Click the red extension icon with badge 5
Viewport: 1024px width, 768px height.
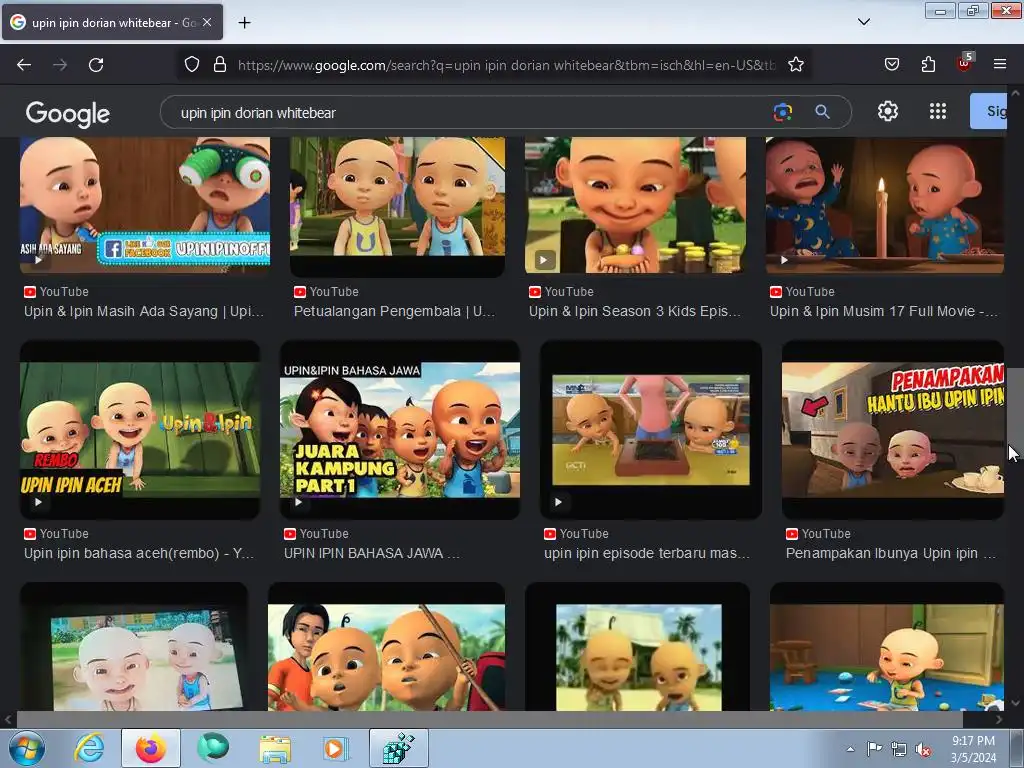click(965, 63)
